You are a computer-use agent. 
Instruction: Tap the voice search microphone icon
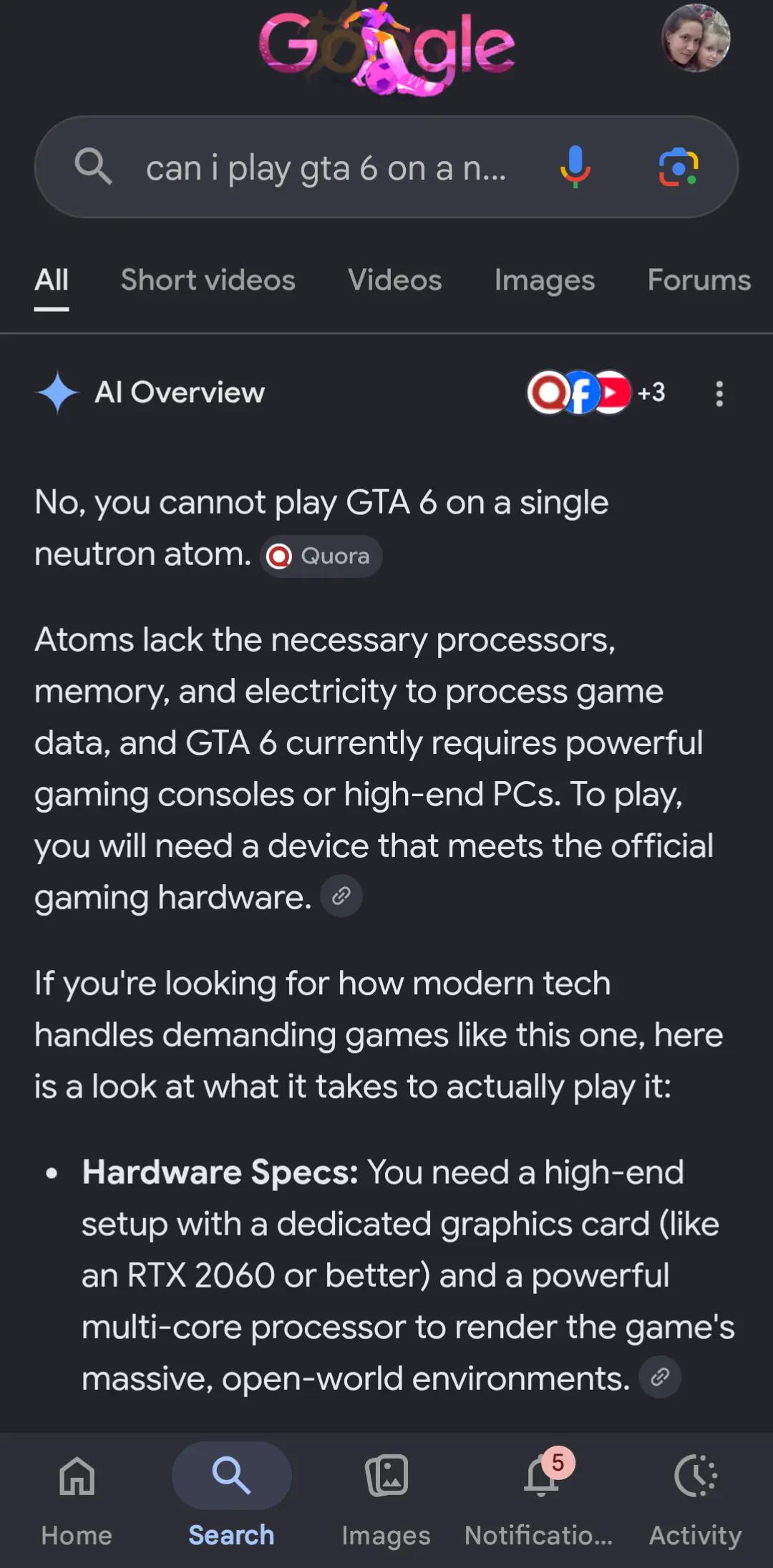(575, 167)
